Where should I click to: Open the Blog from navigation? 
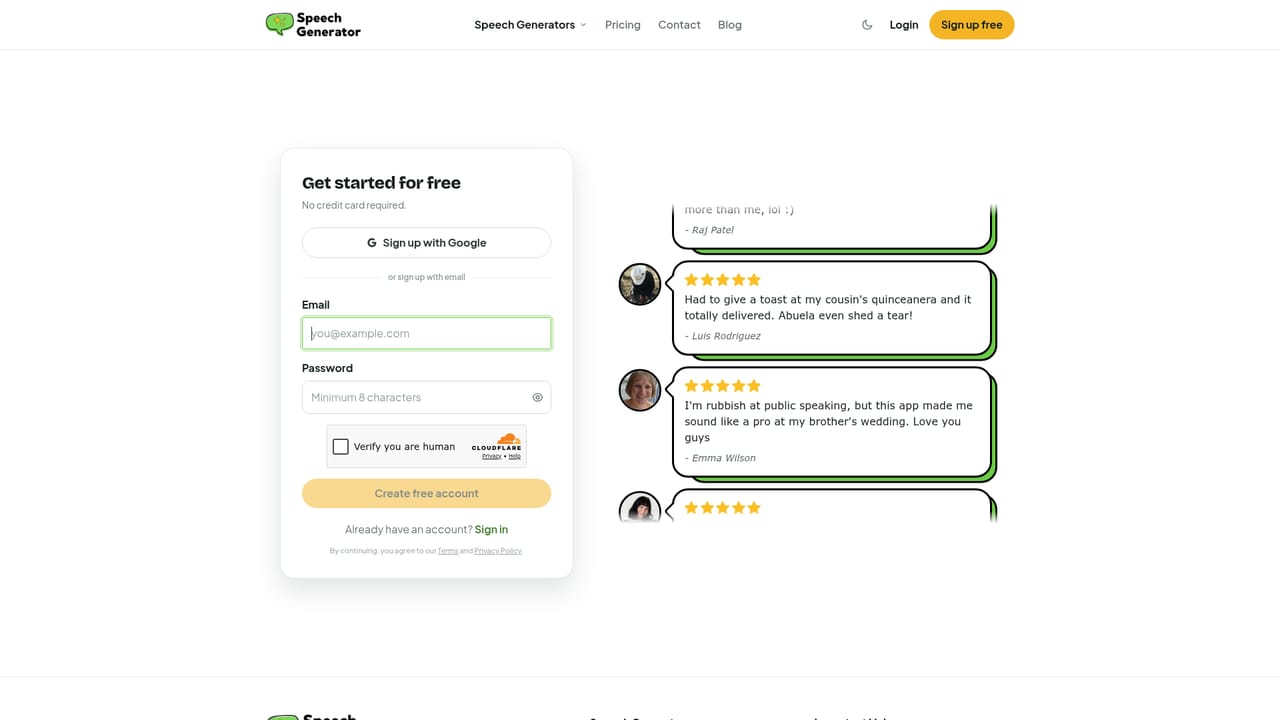tap(730, 25)
